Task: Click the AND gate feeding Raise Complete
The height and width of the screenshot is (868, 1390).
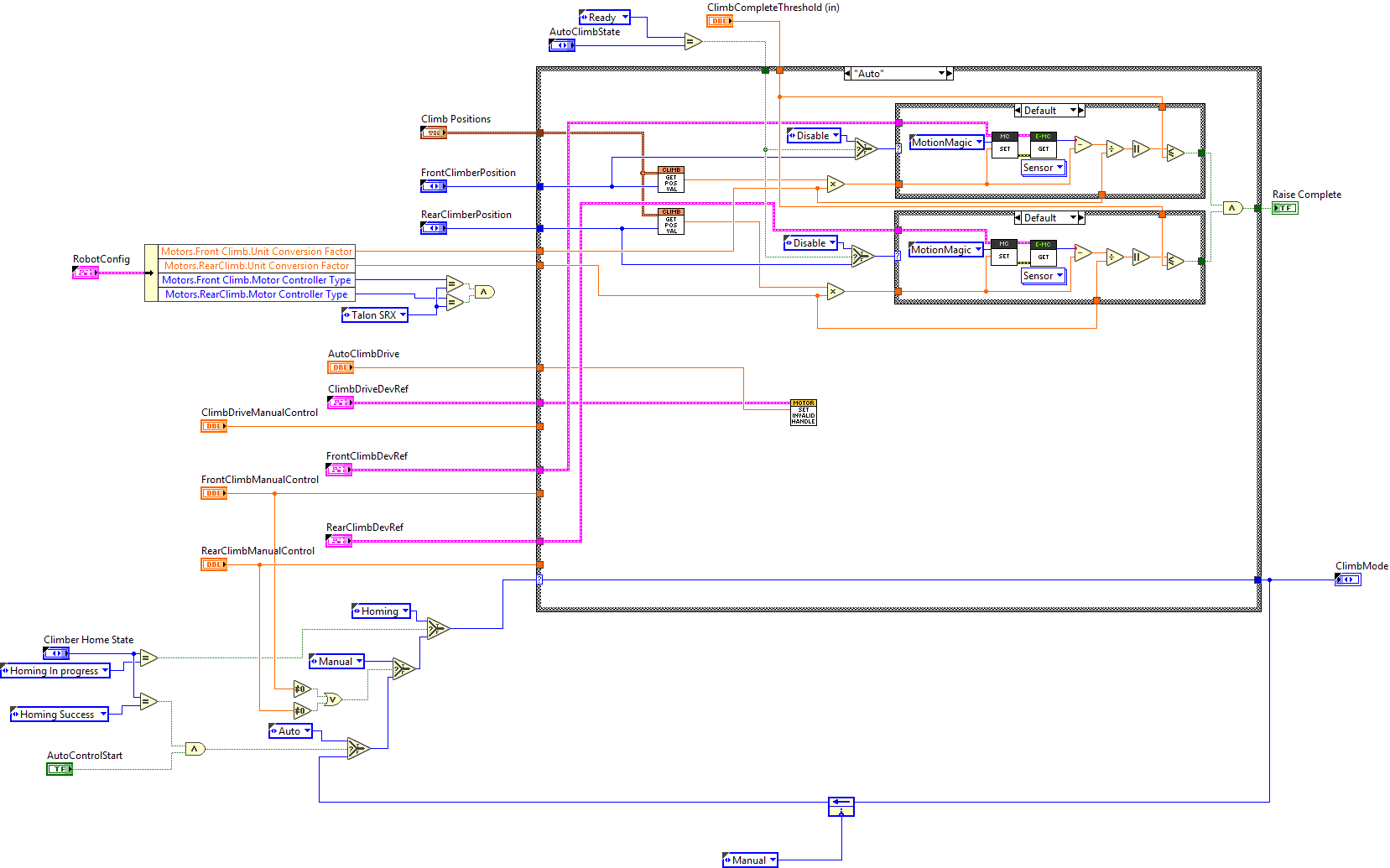Action: click(1232, 207)
